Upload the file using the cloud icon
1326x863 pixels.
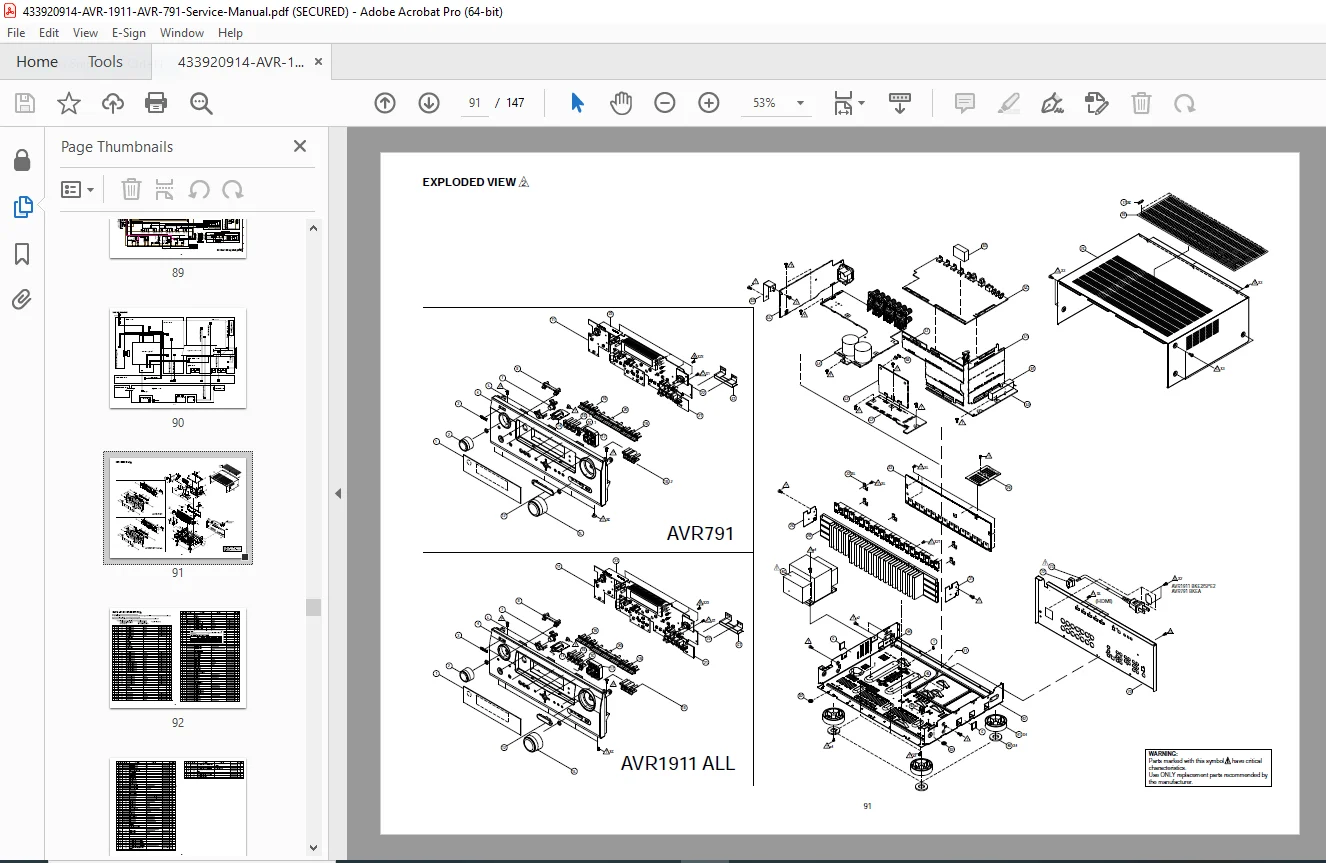click(x=113, y=103)
